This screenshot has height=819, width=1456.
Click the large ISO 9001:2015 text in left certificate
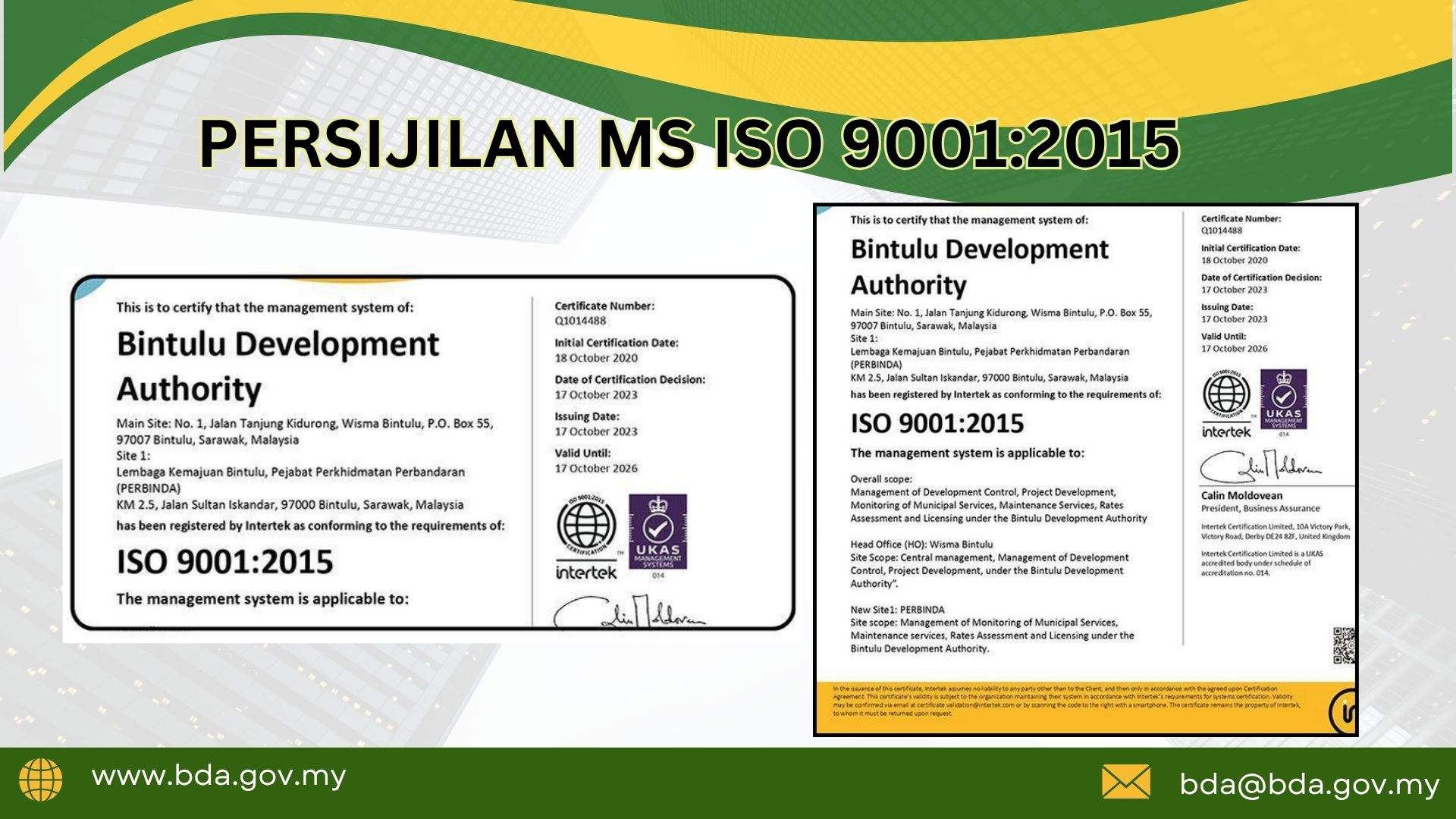(224, 562)
